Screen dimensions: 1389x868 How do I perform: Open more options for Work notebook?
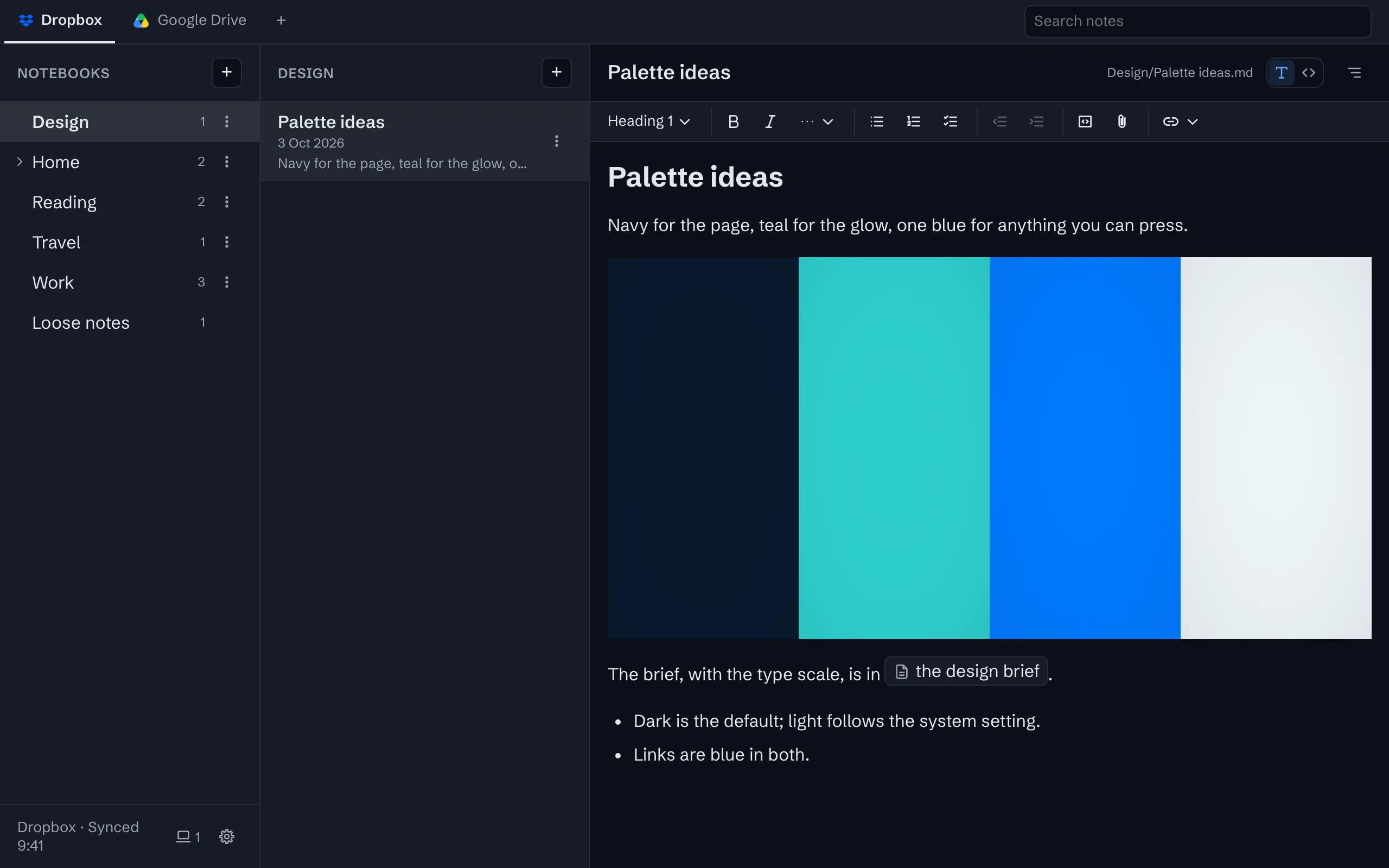pyautogui.click(x=227, y=283)
